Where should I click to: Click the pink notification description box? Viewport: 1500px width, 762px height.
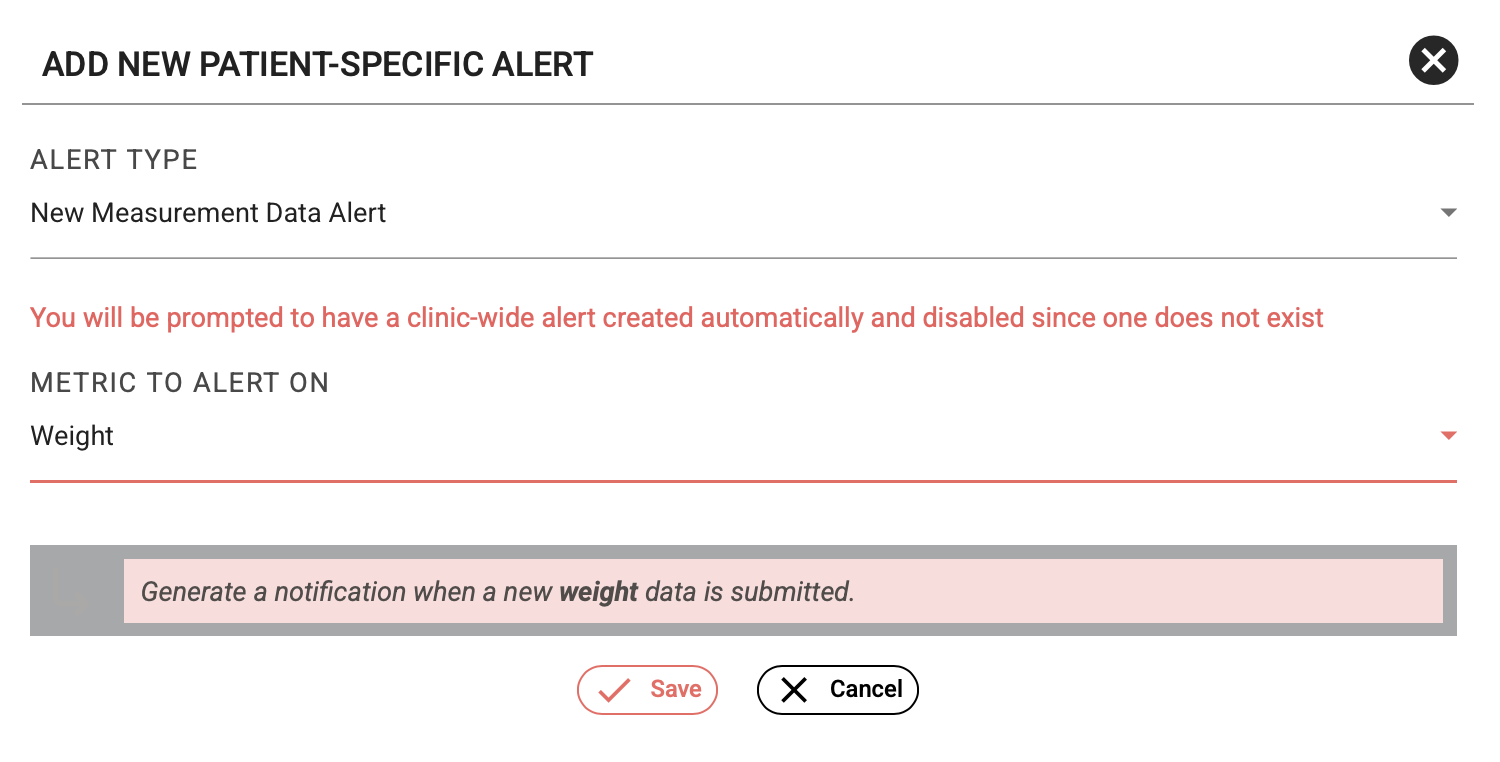(x=782, y=591)
